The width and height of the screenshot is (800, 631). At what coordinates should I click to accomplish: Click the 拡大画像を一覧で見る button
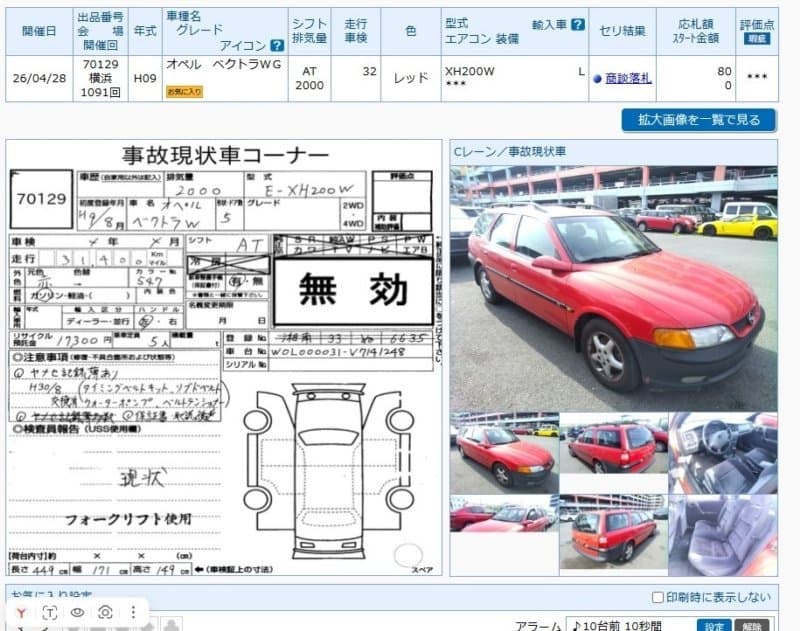[x=699, y=120]
